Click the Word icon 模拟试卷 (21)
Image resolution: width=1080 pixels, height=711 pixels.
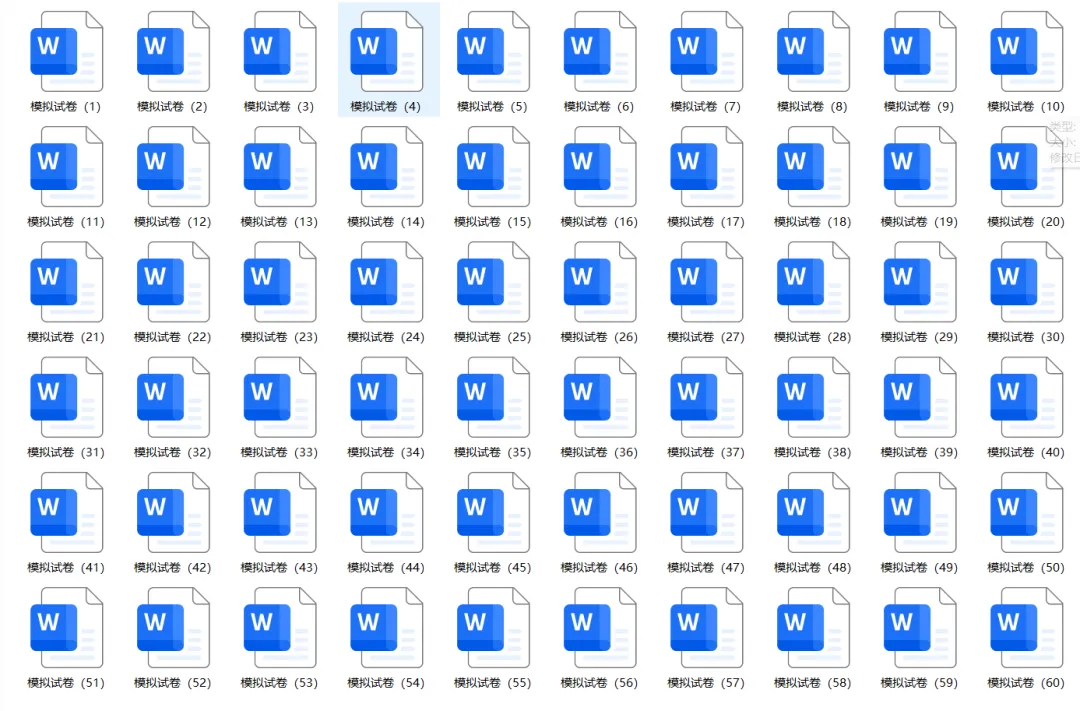pos(67,282)
